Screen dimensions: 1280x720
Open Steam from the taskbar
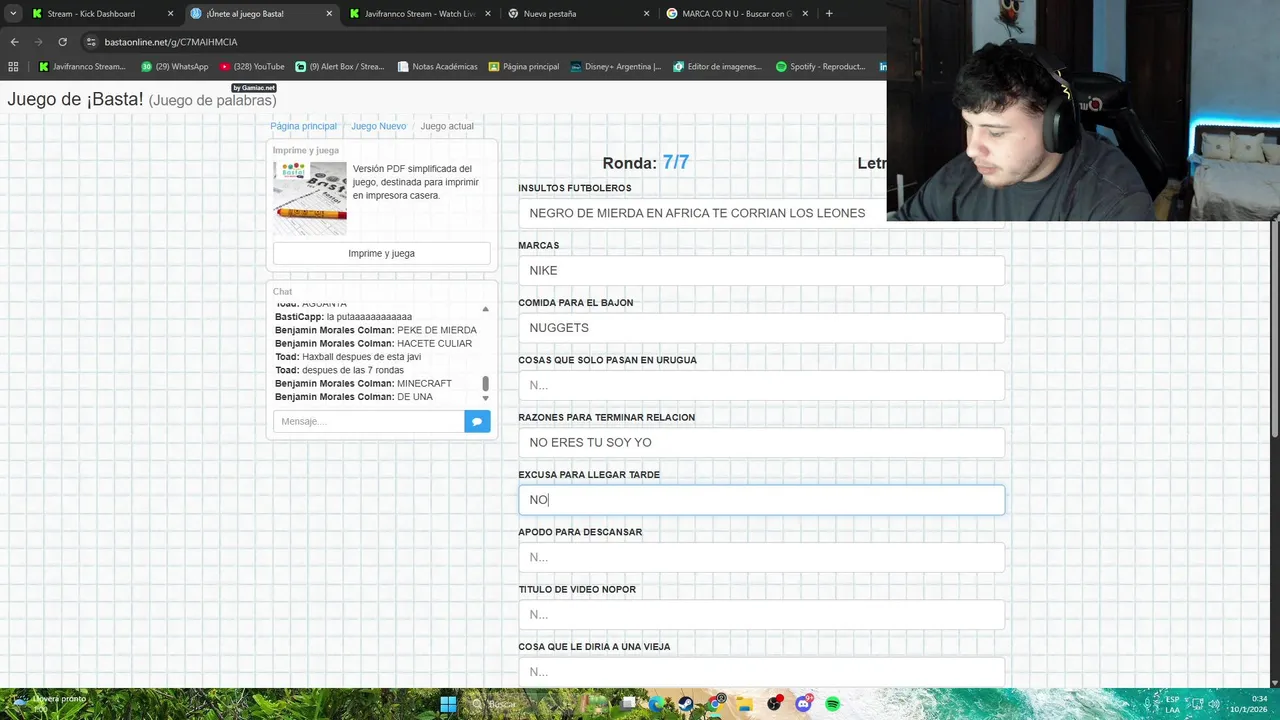point(685,704)
